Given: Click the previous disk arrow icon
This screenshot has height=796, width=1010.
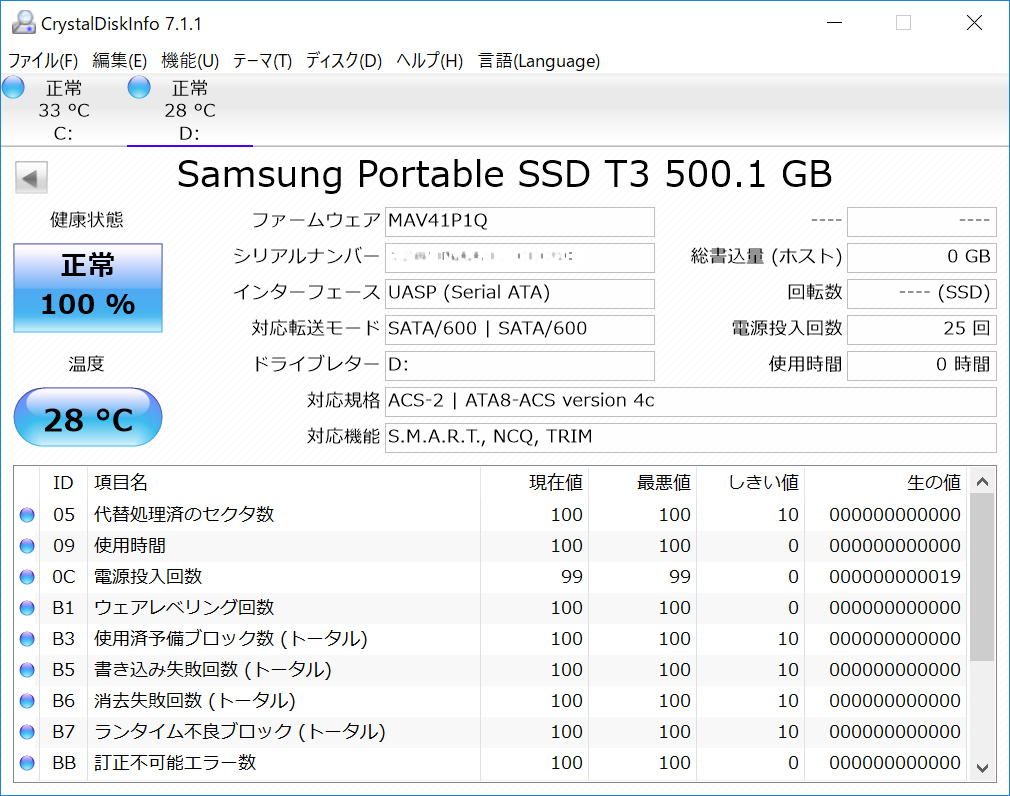Looking at the screenshot, I should coord(31,179).
